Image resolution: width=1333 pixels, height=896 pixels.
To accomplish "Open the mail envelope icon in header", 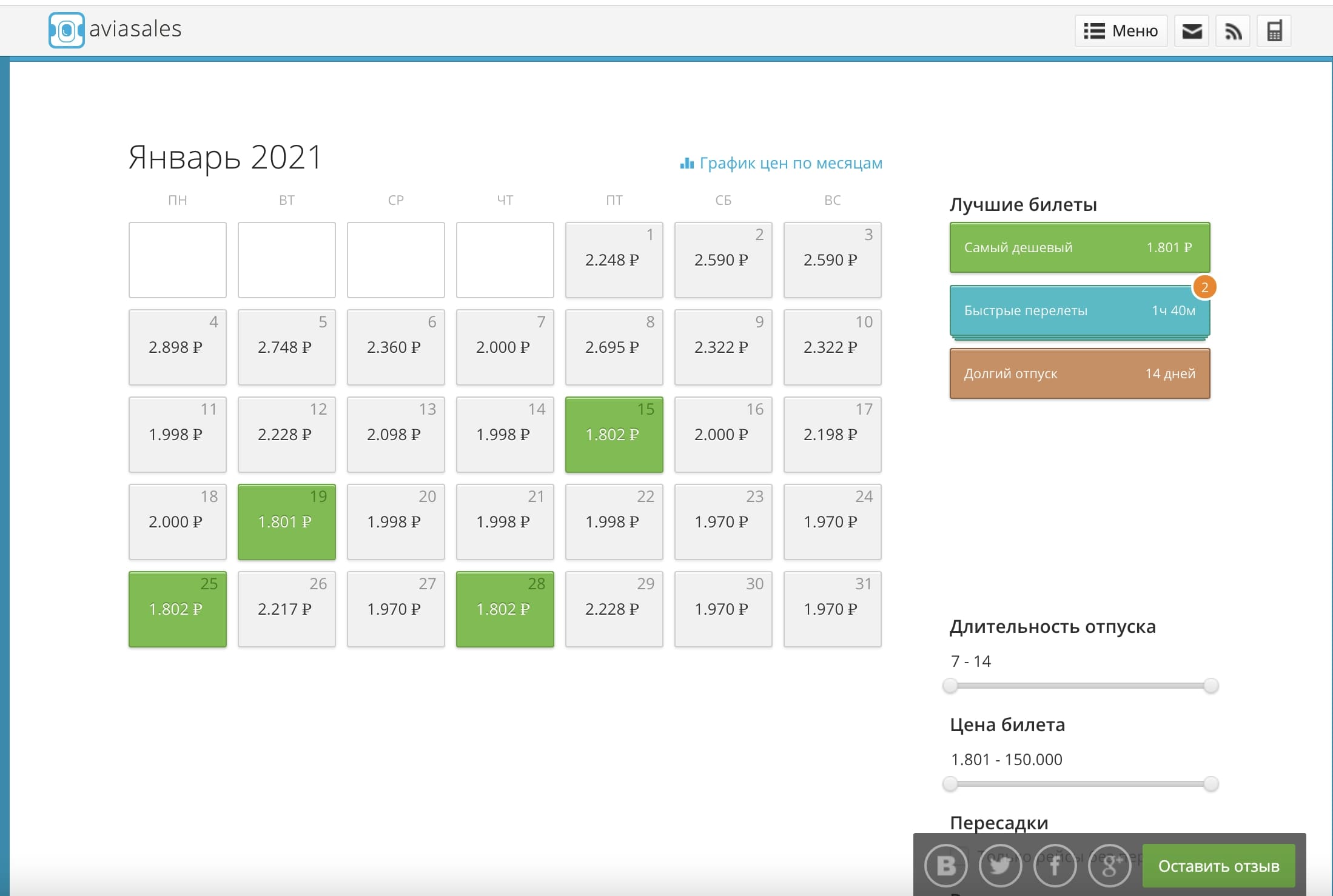I will [x=1192, y=31].
